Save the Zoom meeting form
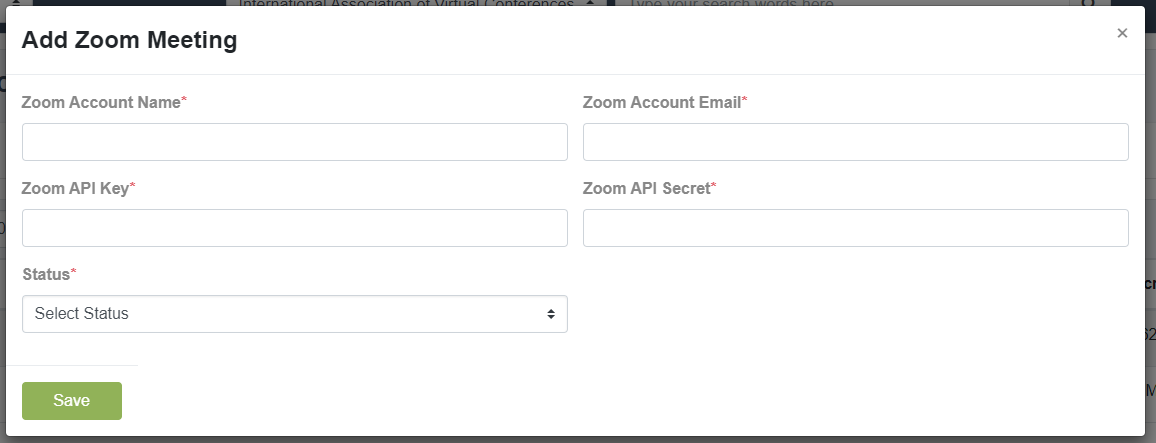This screenshot has height=443, width=1156. (72, 401)
